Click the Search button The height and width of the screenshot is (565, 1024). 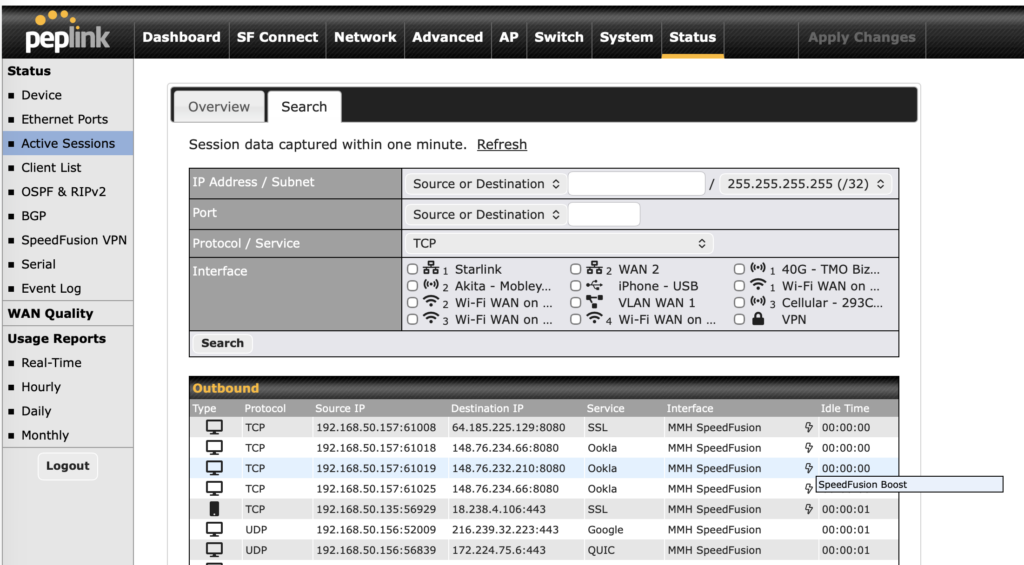(x=222, y=343)
